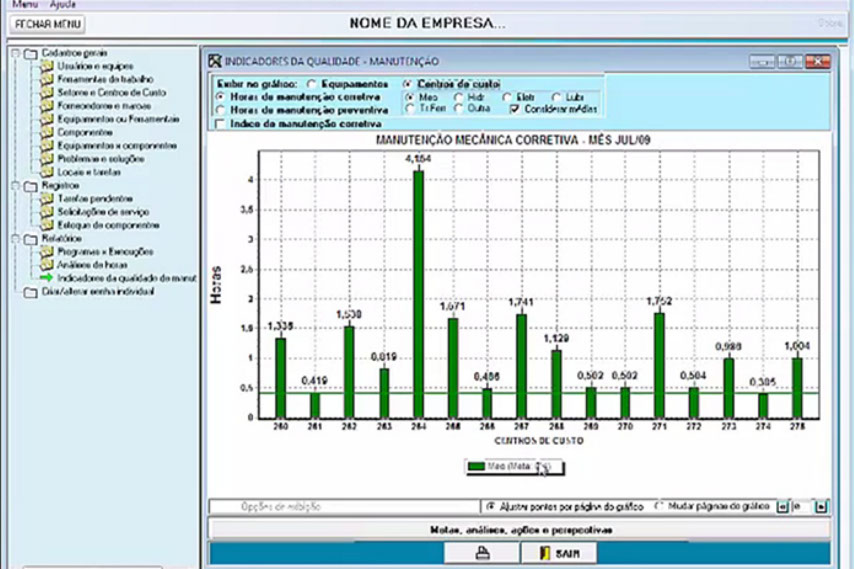Click the FECHAR MENU button
This screenshot has width=855, height=569.
[47, 23]
